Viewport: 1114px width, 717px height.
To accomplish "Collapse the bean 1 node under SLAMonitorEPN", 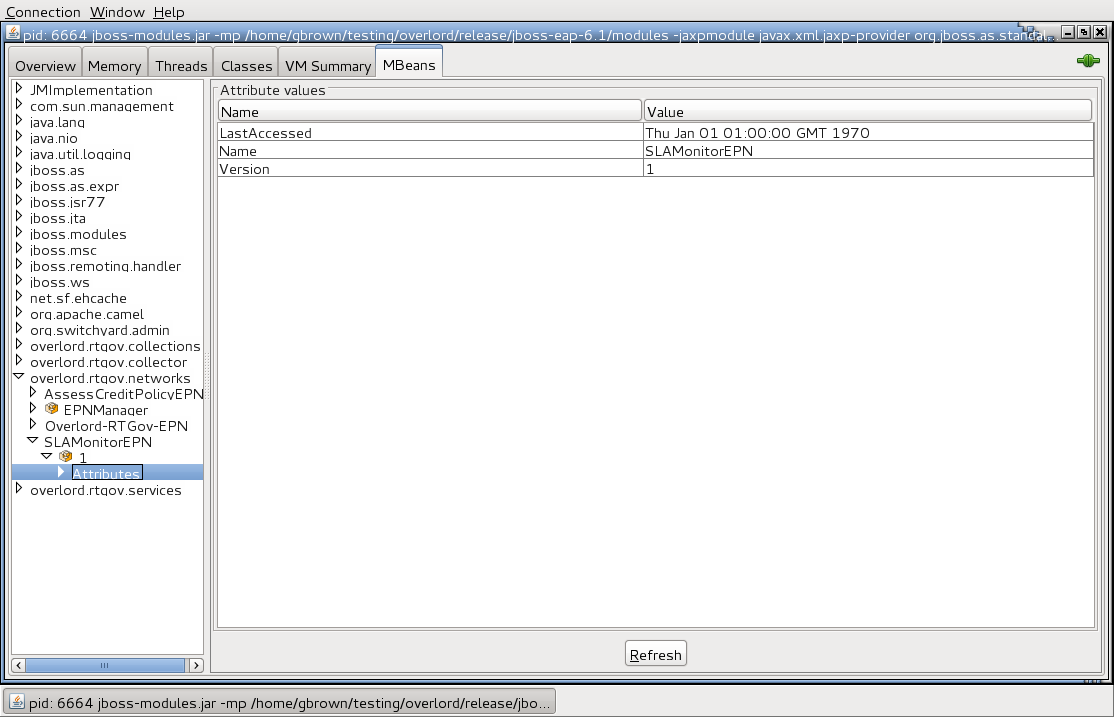I will [x=46, y=457].
